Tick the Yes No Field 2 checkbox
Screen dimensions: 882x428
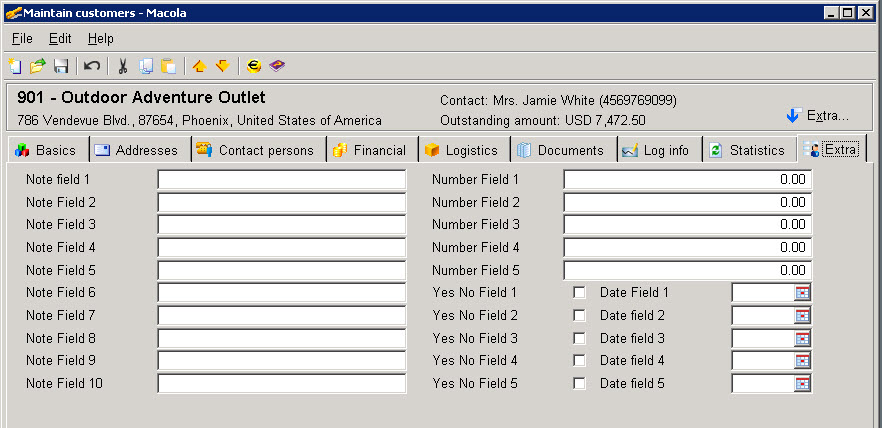pos(579,316)
